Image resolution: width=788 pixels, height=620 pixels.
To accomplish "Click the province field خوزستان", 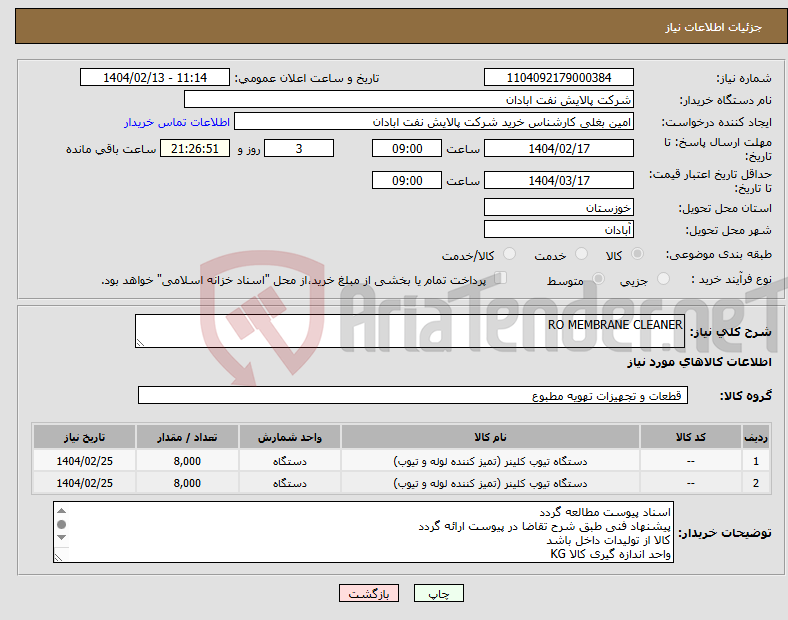I will 558,207.
